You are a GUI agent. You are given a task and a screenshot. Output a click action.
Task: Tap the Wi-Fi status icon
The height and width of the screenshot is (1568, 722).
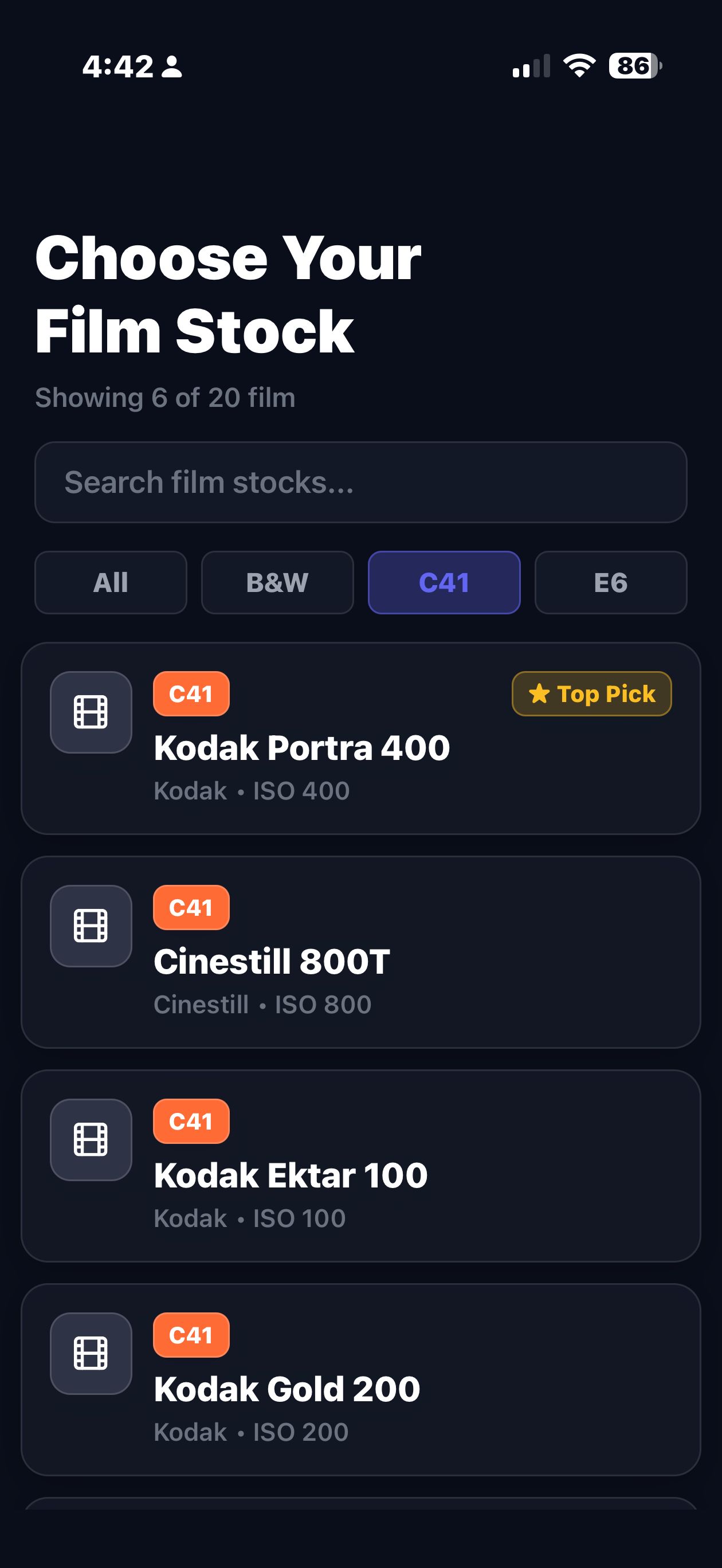click(x=579, y=65)
